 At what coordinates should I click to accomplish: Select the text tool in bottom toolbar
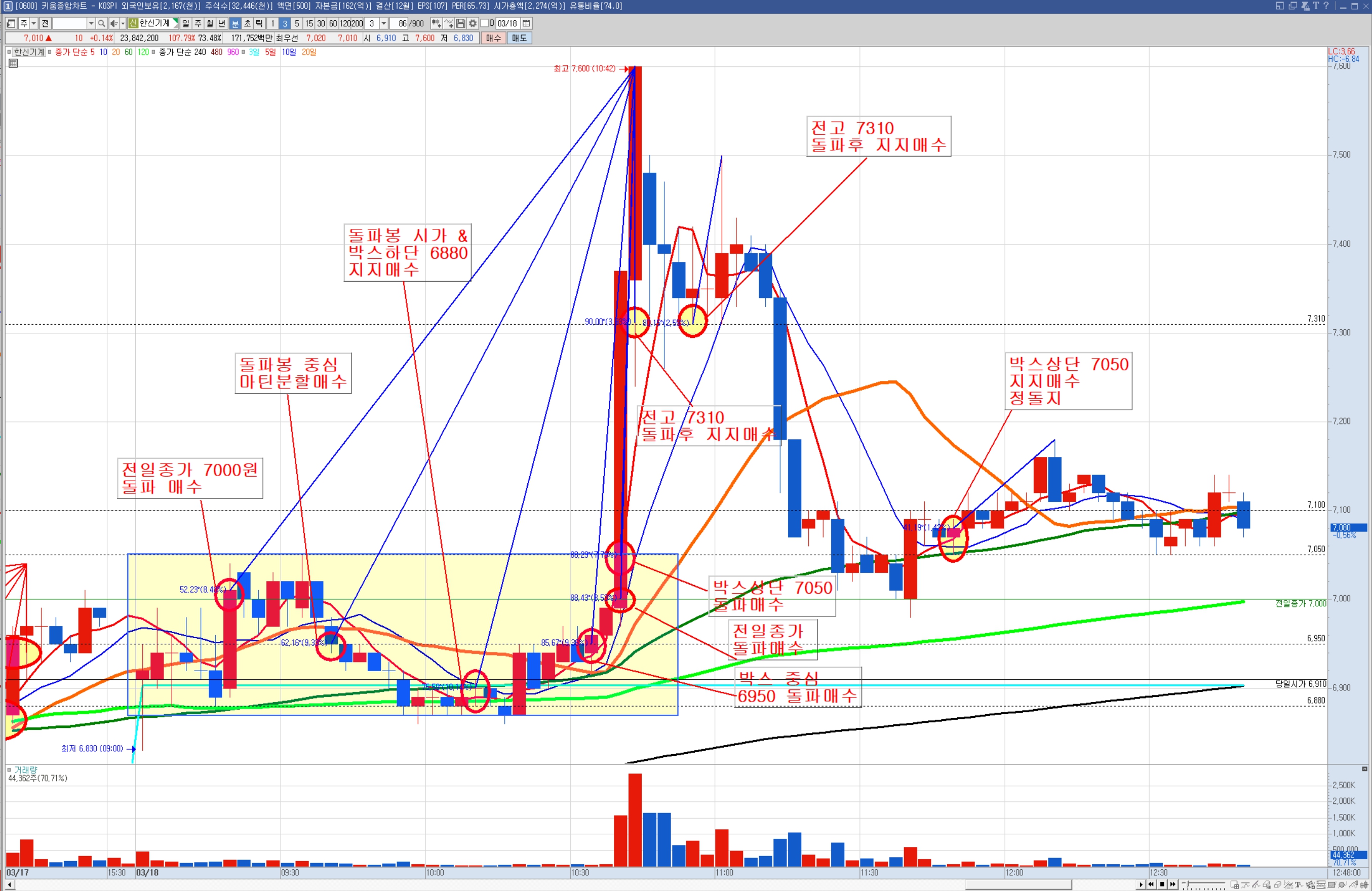[1299, 884]
